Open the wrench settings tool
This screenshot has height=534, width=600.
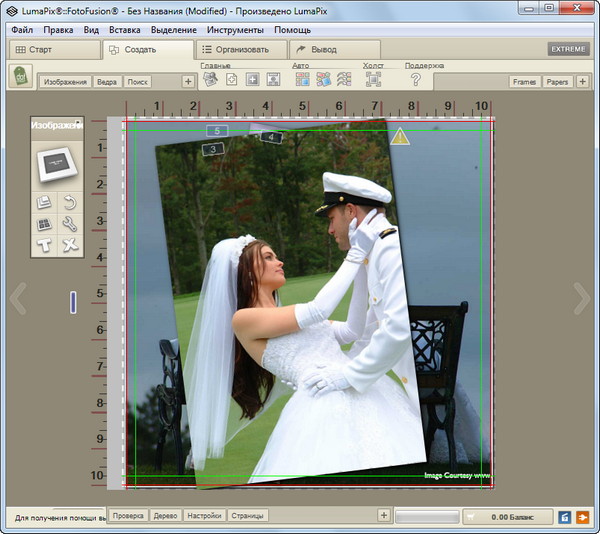pyautogui.click(x=69, y=224)
